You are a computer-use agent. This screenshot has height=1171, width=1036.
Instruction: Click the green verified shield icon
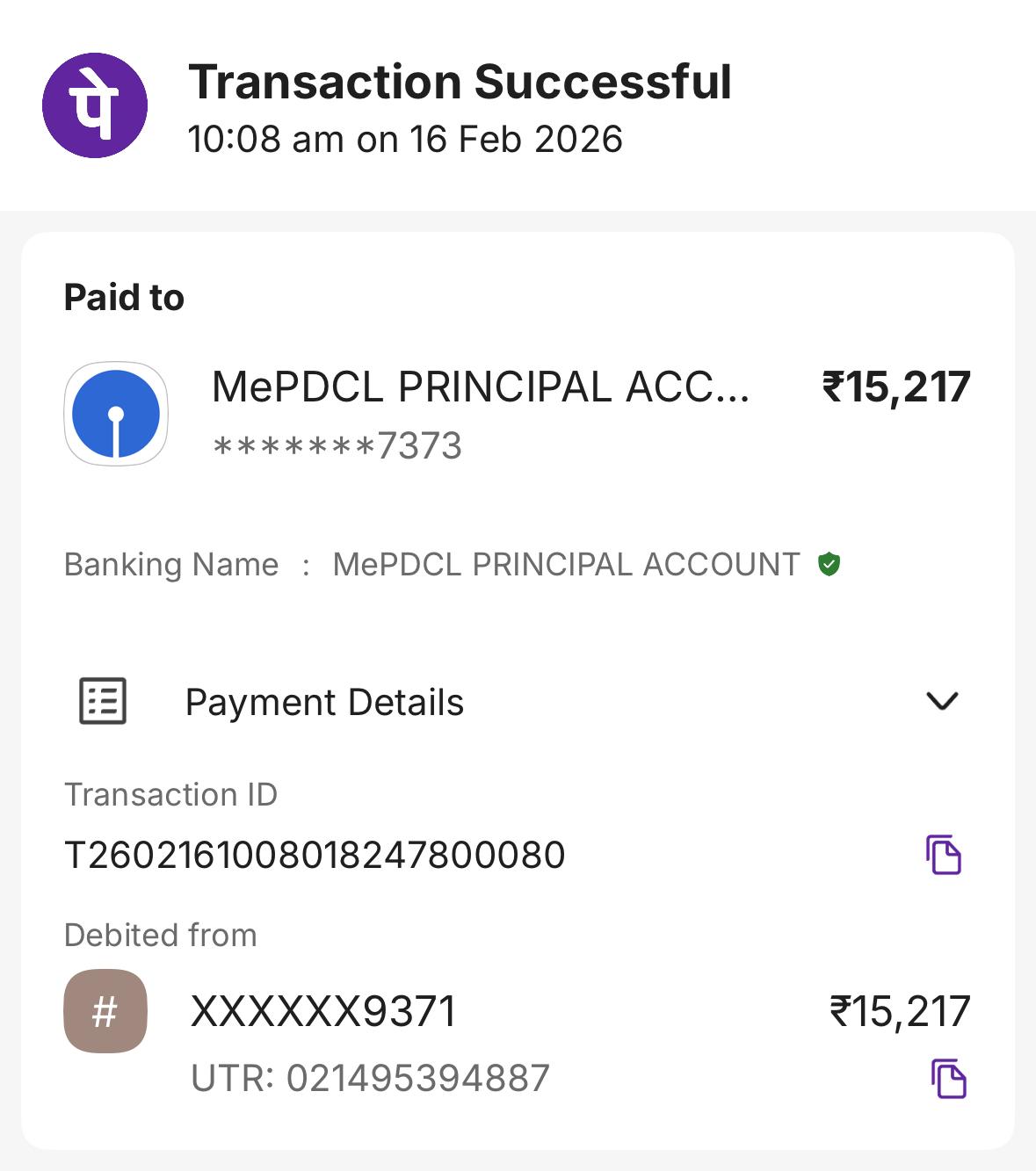click(x=829, y=564)
